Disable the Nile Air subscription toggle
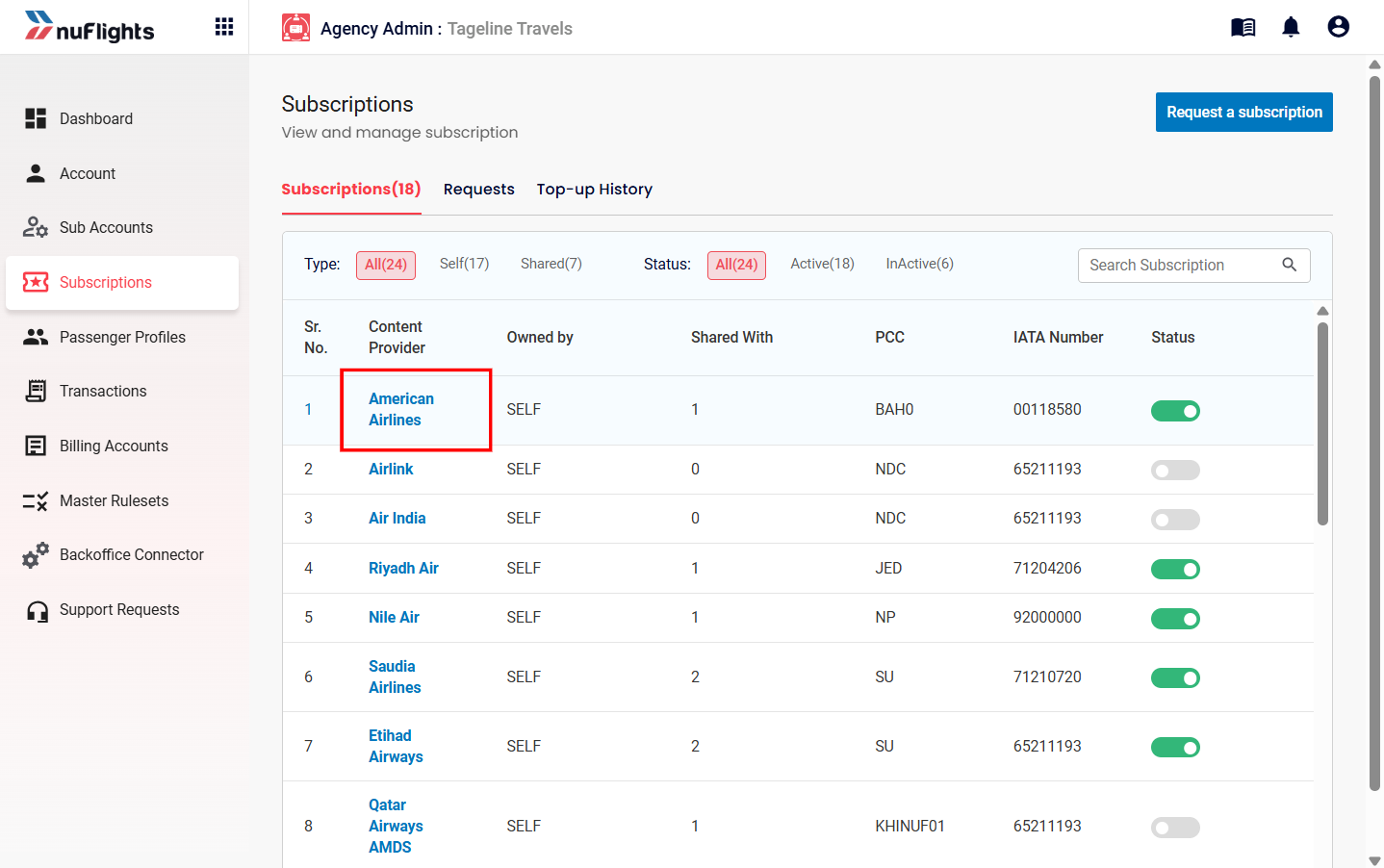The image size is (1384, 868). [1175, 619]
